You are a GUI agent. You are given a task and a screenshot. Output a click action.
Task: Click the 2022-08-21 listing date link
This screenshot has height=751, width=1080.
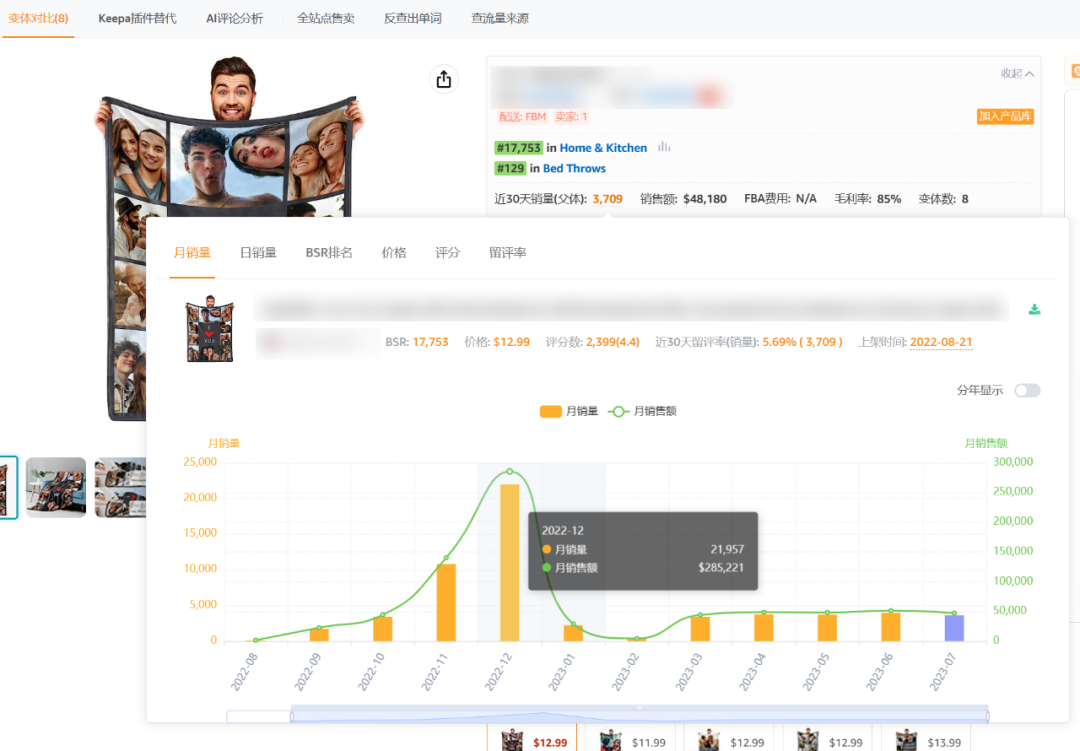[941, 342]
